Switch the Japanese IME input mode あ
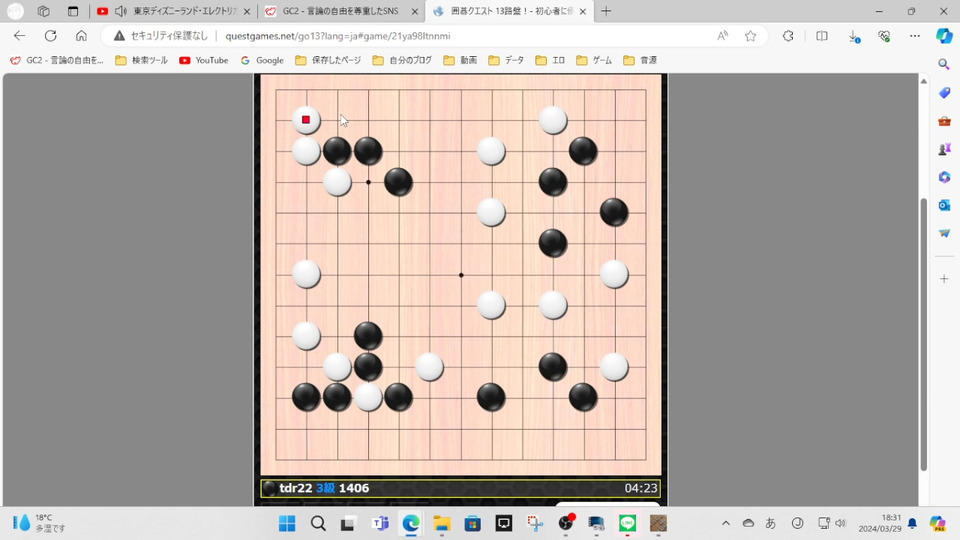 (x=771, y=523)
